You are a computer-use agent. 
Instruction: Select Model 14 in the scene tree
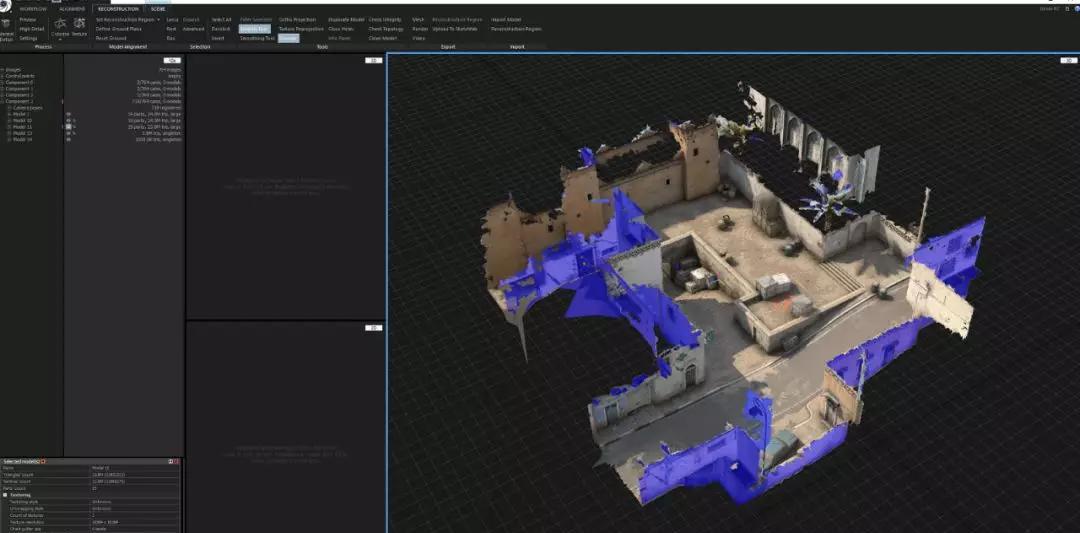23,139
